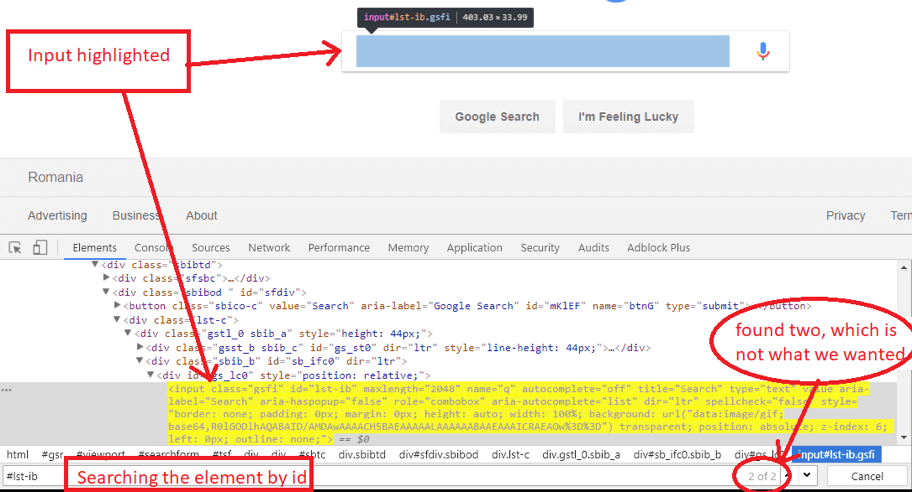Viewport: 912px width, 492px height.
Task: Switch to the Memory tab
Action: point(408,248)
